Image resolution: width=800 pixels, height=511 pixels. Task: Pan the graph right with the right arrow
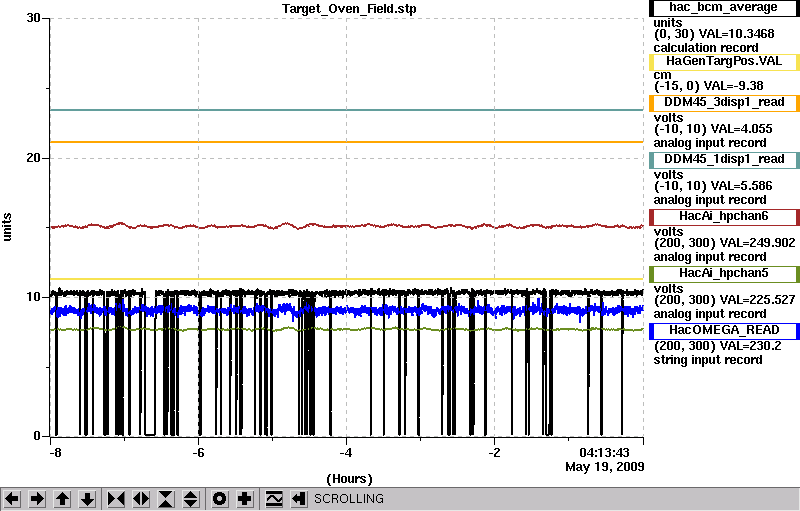point(37,498)
